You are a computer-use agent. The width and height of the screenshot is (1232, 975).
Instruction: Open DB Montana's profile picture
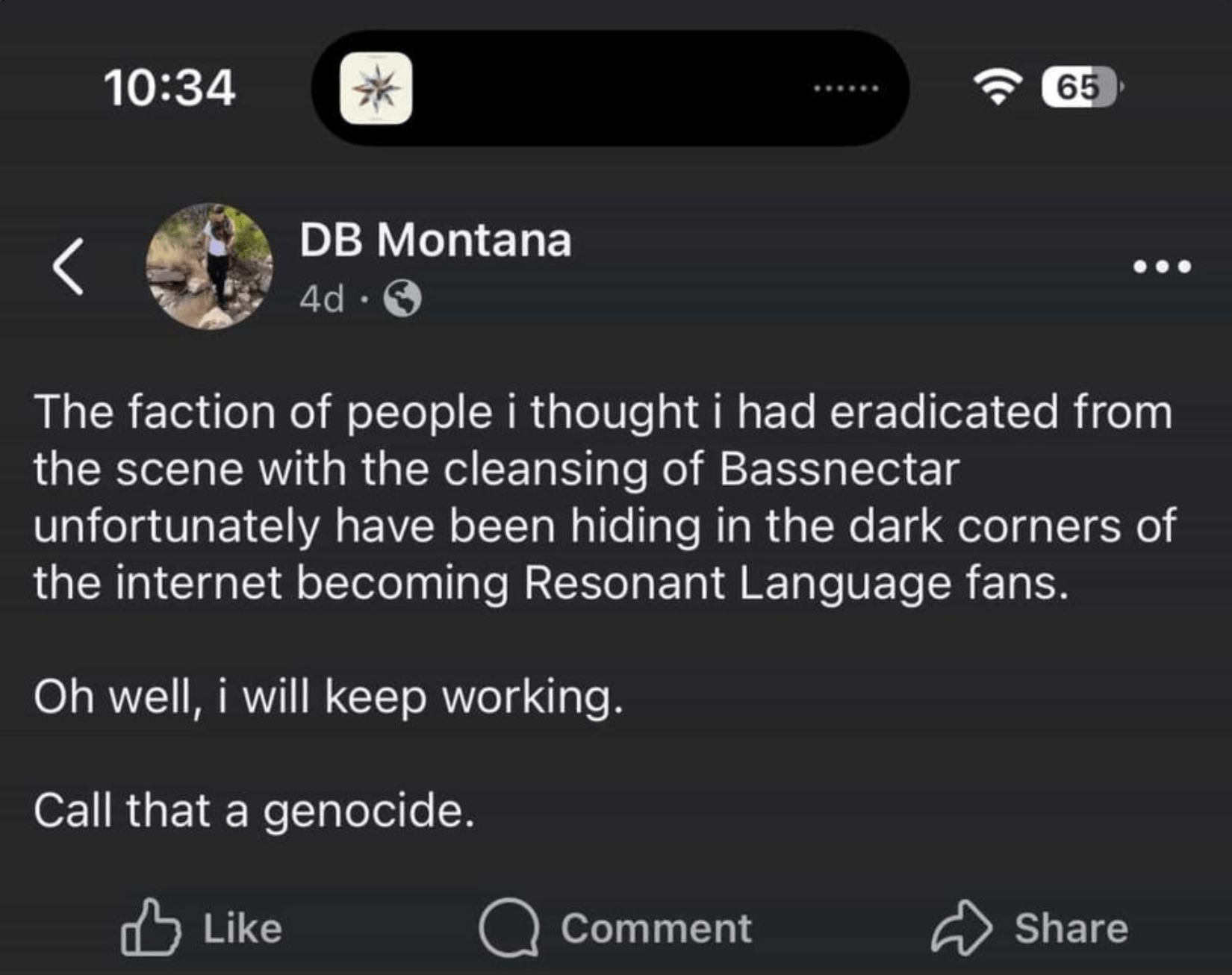coord(209,267)
